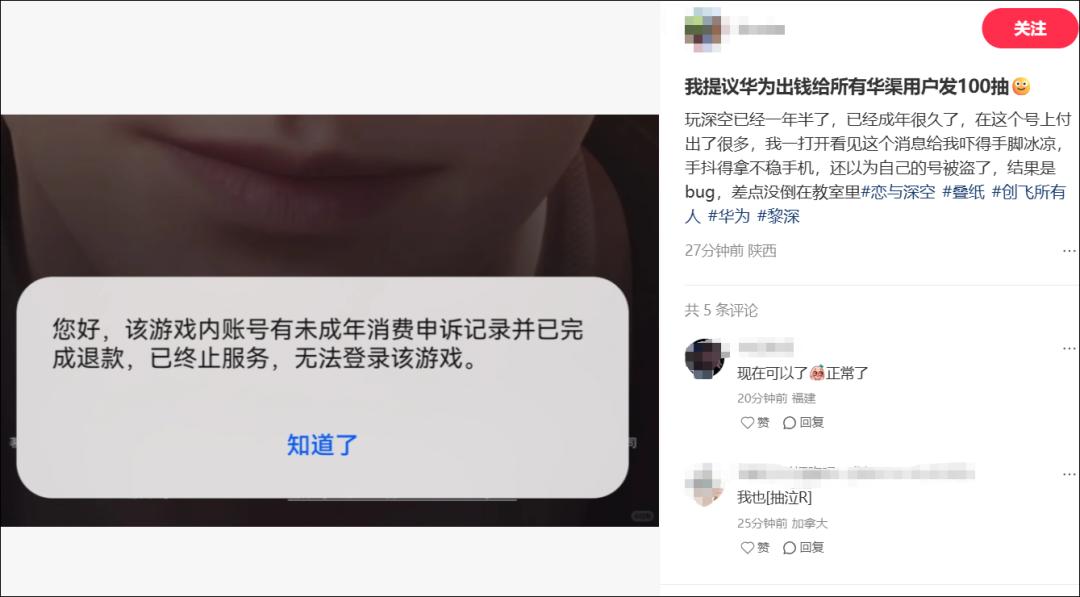This screenshot has width=1080, height=597.
Task: Open avatar of first commenter from 福建
Action: (x=704, y=358)
